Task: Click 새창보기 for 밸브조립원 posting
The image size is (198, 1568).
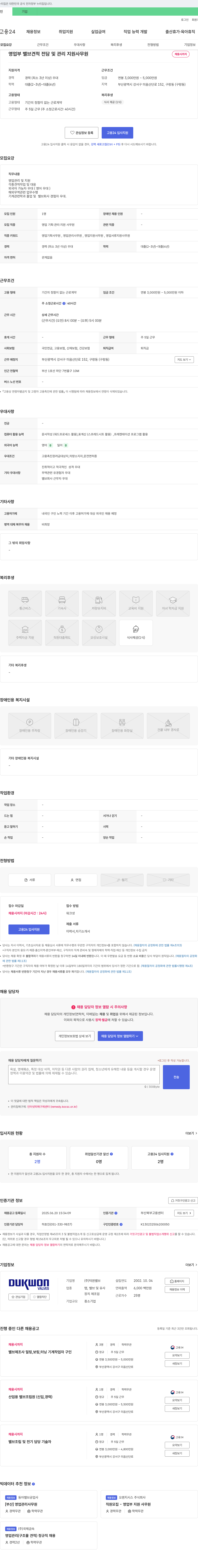Action: coord(177,1408)
